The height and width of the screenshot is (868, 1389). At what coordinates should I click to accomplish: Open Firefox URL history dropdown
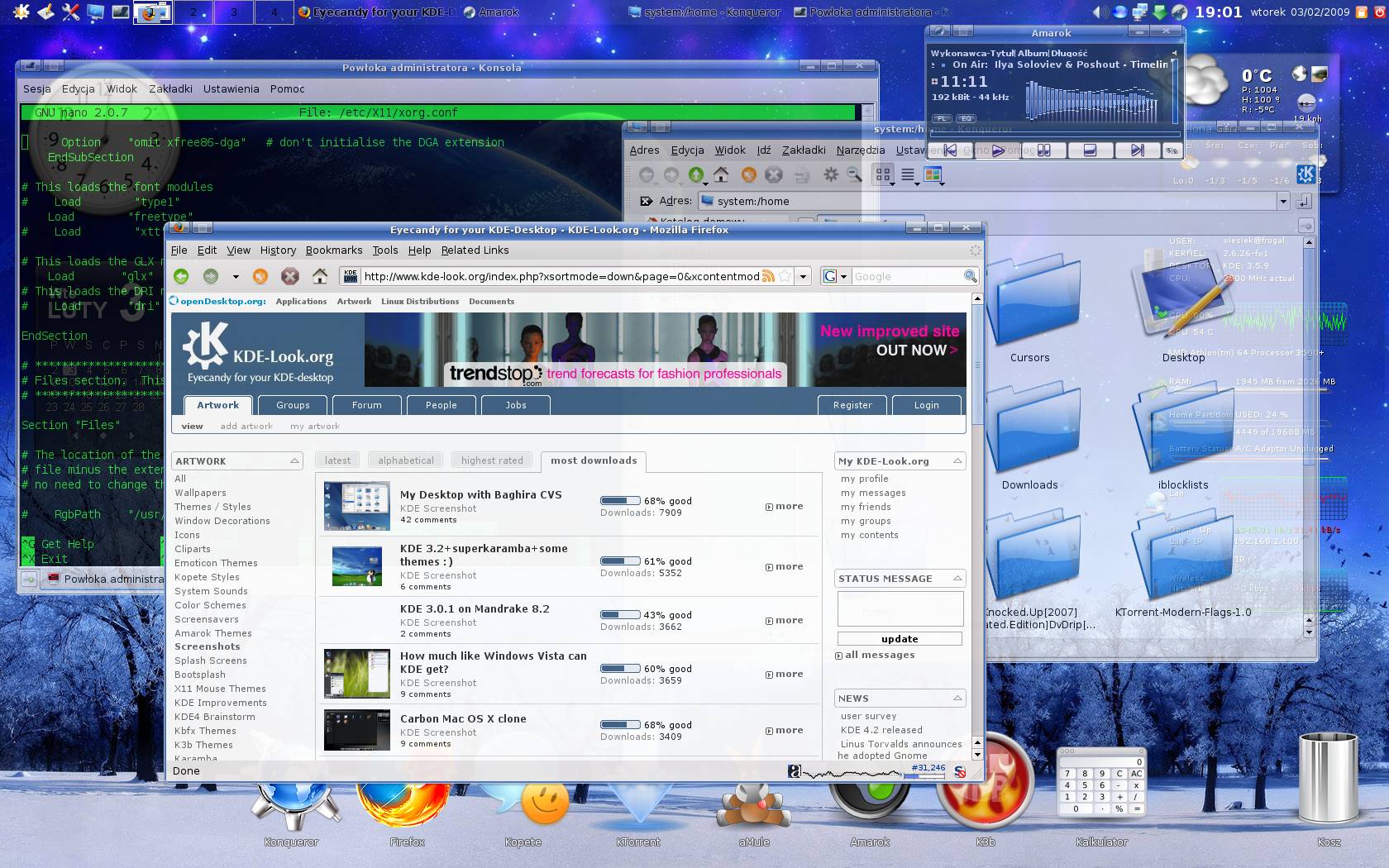803,276
